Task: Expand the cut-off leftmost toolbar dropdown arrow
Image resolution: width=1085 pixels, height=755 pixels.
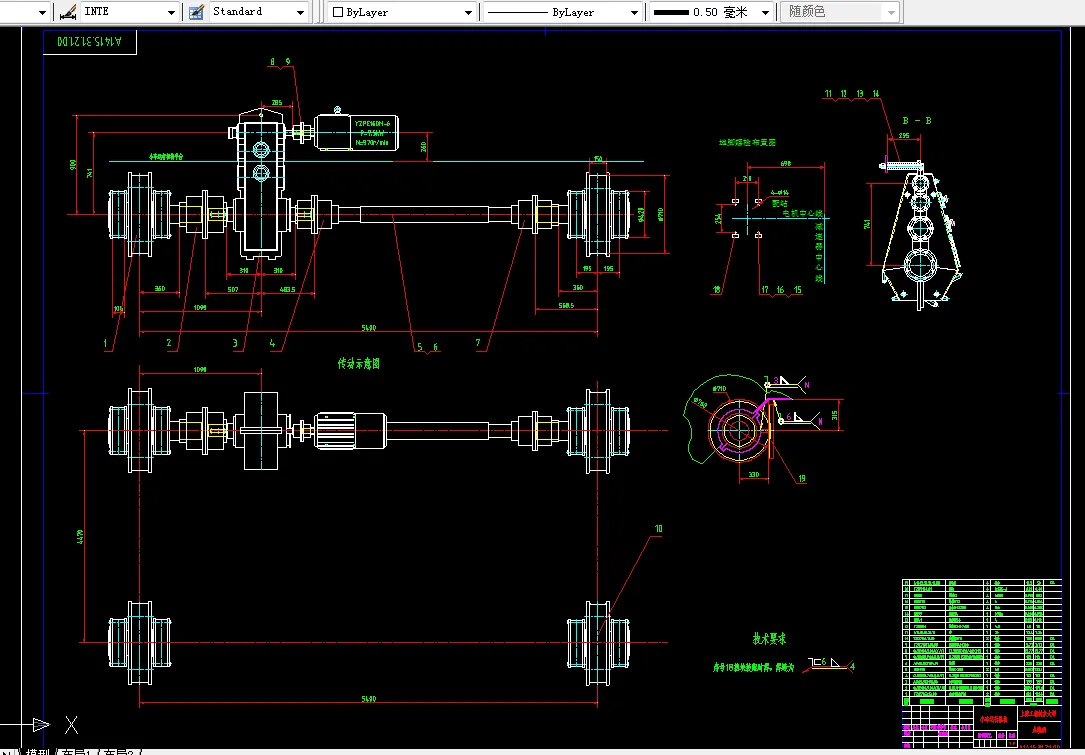Action: (42, 12)
